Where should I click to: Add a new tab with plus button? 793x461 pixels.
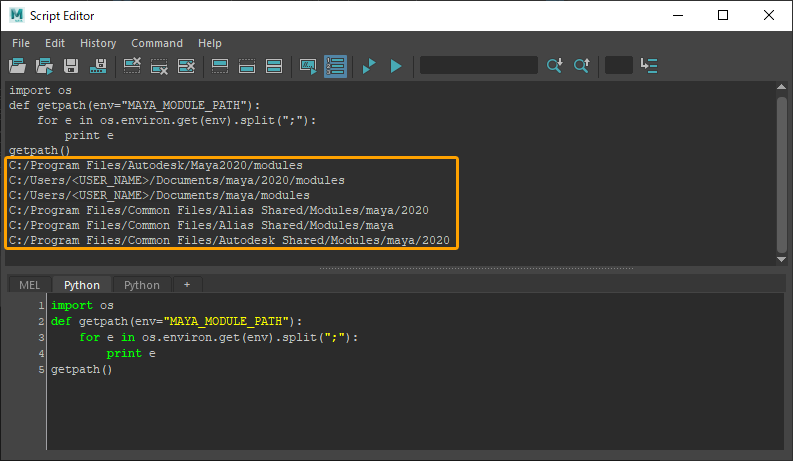pos(186,285)
